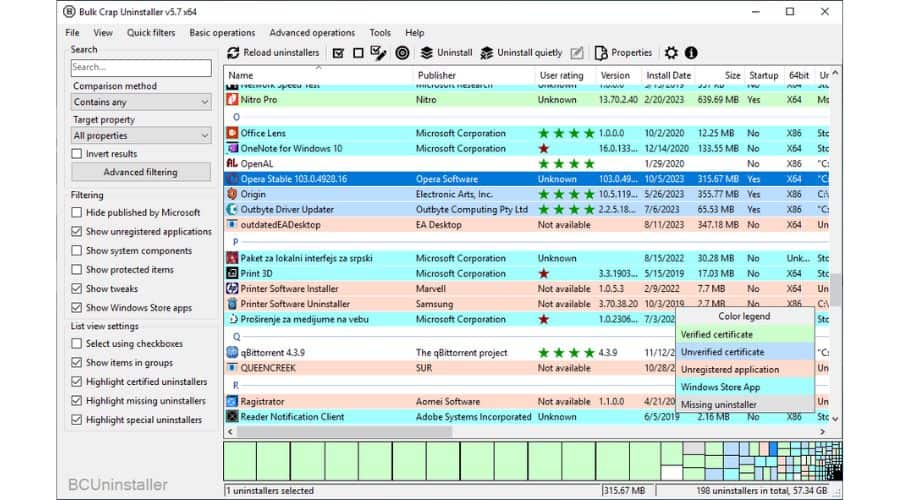900x500 pixels.
Task: Click the Paket za lokalni interfejs icon
Action: (x=232, y=258)
